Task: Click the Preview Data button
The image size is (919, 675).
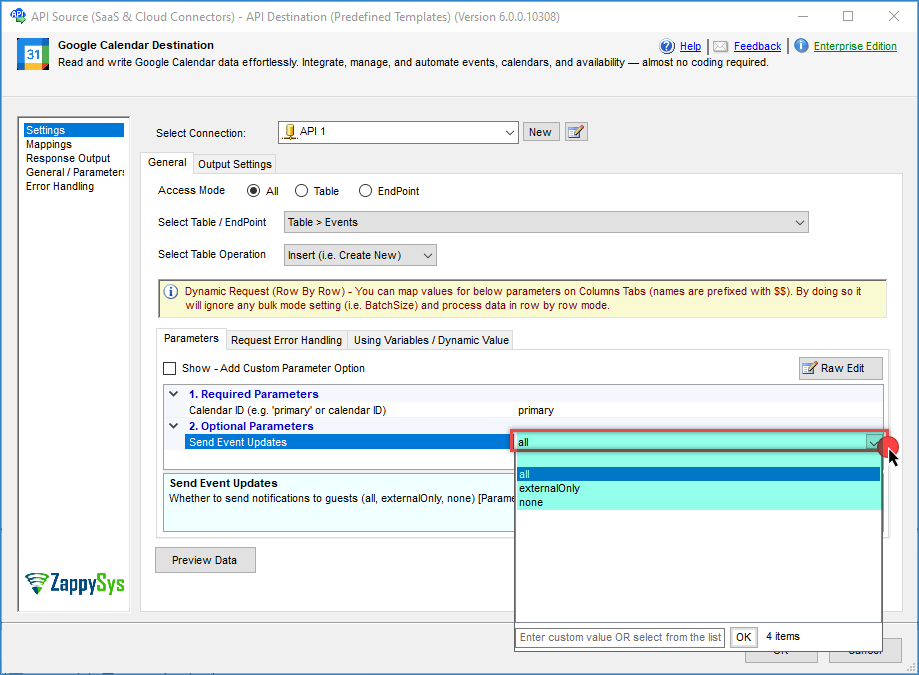Action: [205, 560]
